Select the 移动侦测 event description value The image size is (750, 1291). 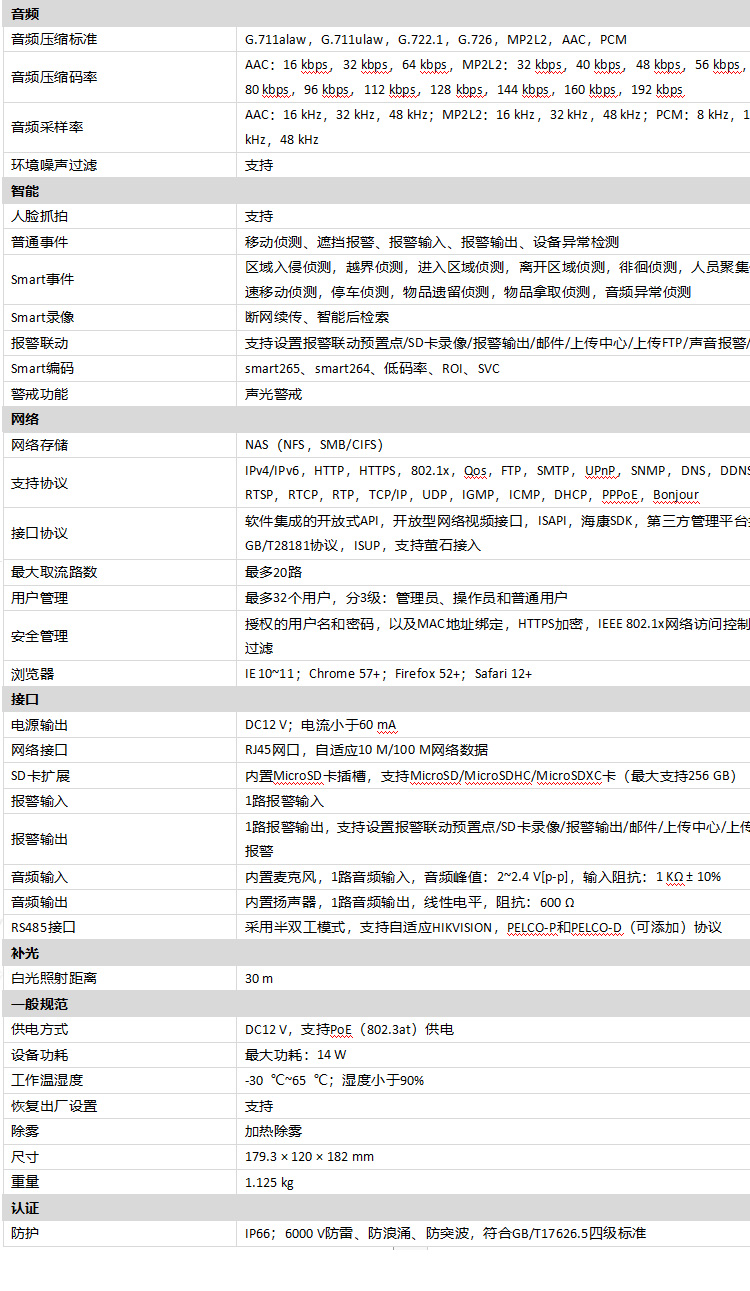tap(432, 242)
